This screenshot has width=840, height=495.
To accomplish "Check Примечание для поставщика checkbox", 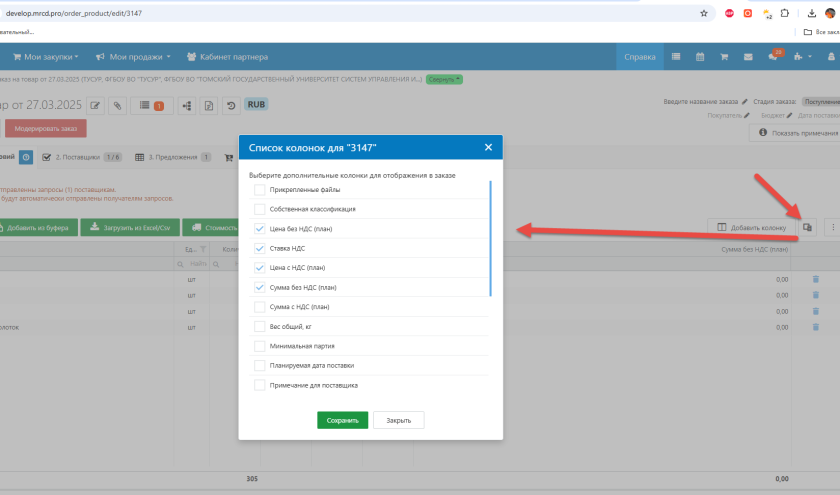I will 259,385.
